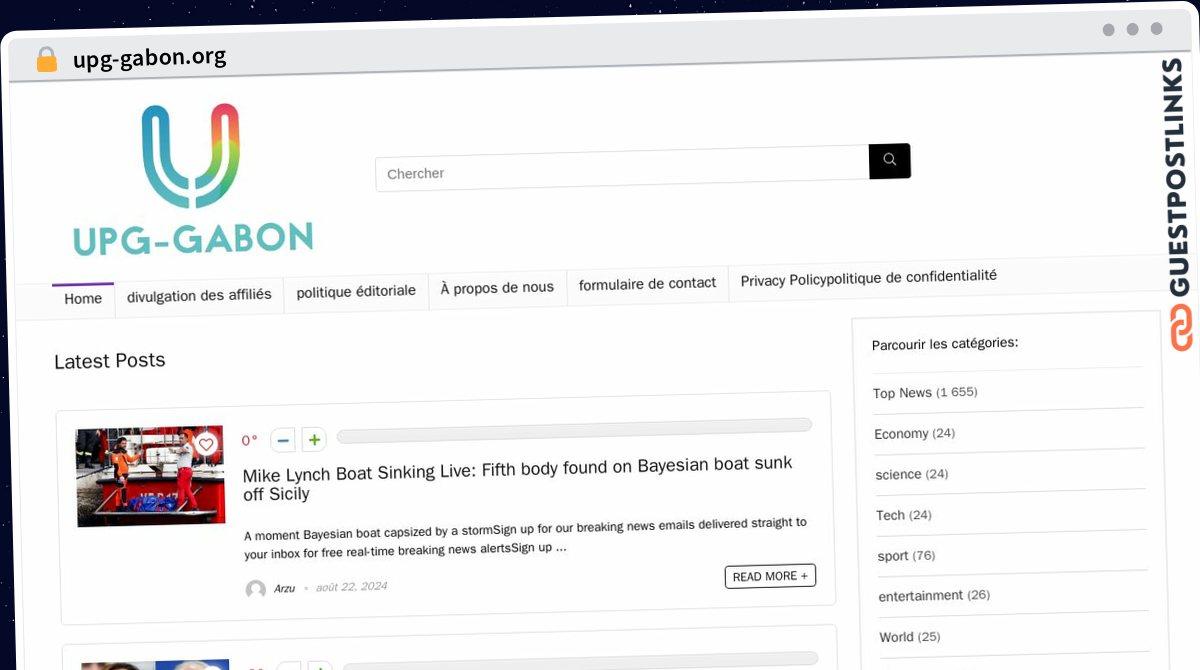Image resolution: width=1200 pixels, height=670 pixels.
Task: Open entertainment category
Action: pyautogui.click(x=934, y=595)
